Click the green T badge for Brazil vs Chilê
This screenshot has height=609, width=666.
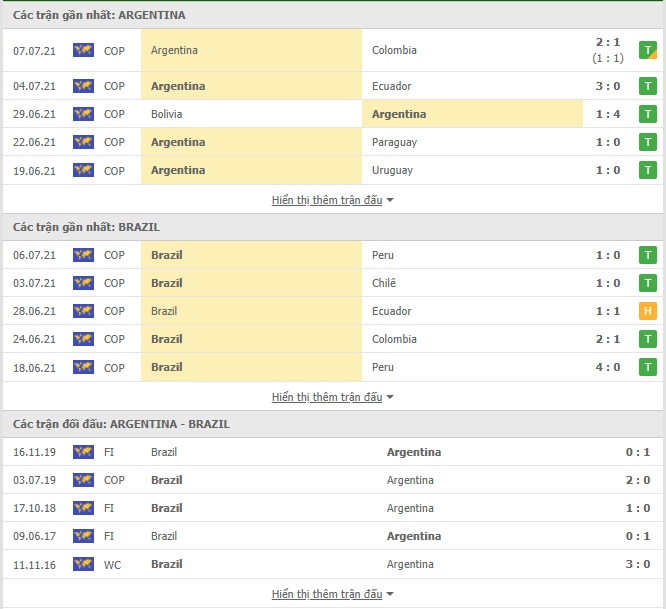648,283
